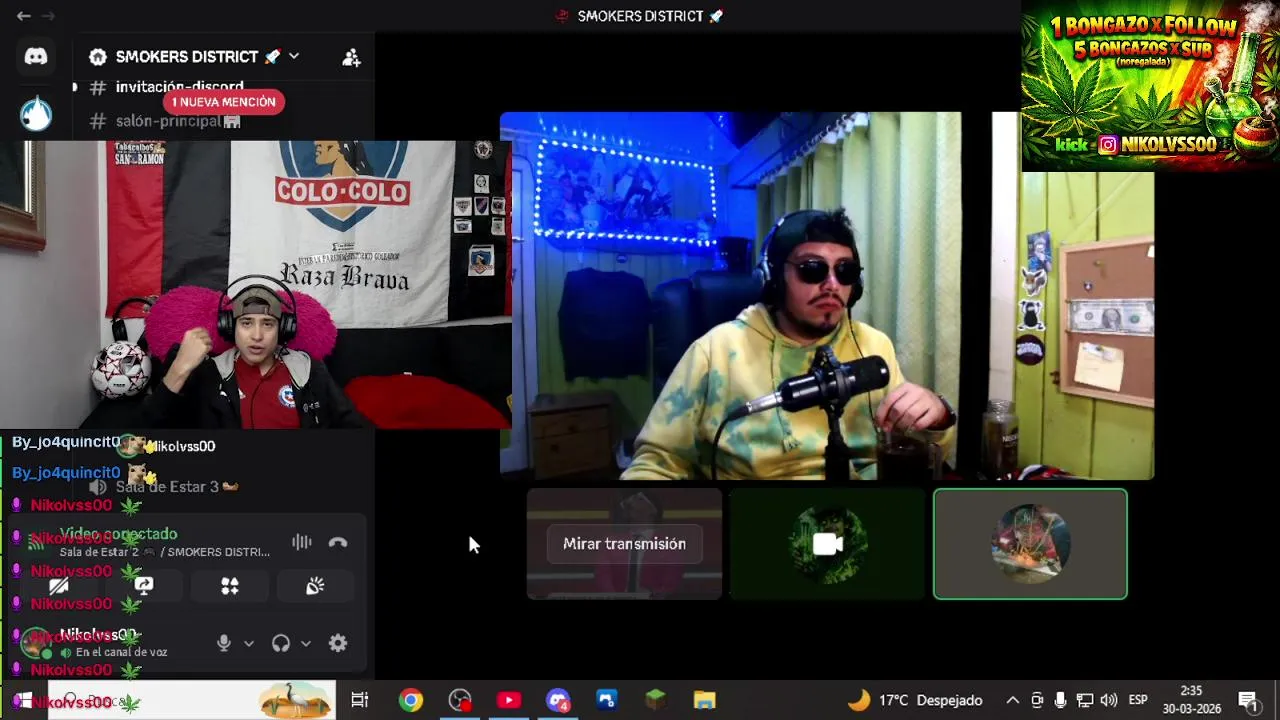Viewport: 1280px width, 720px height.
Task: Select the green-outlined avatar participant tile
Action: pyautogui.click(x=1030, y=544)
